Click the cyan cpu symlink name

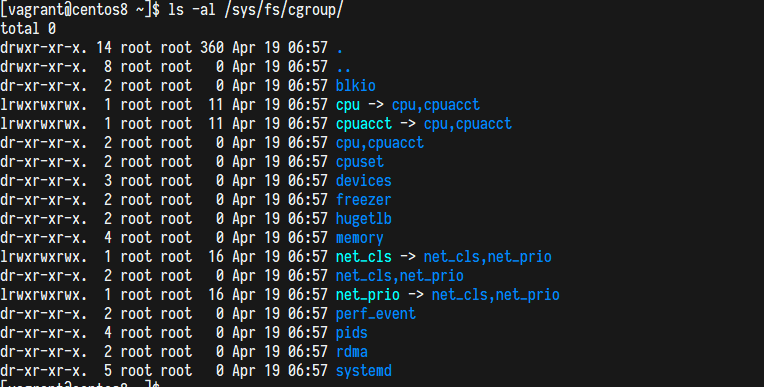(x=348, y=105)
